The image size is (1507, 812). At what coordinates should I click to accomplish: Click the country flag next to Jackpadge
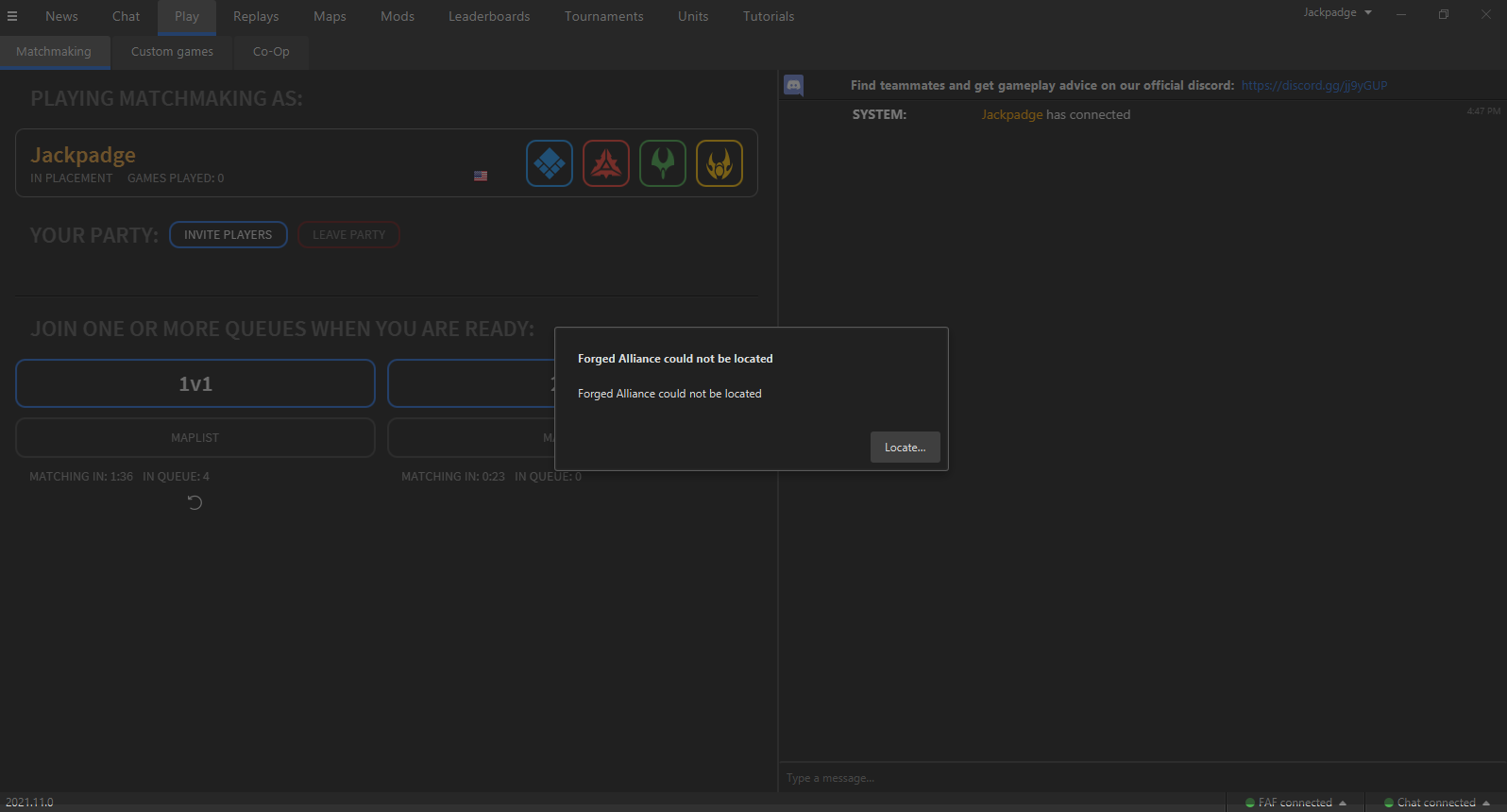click(481, 176)
